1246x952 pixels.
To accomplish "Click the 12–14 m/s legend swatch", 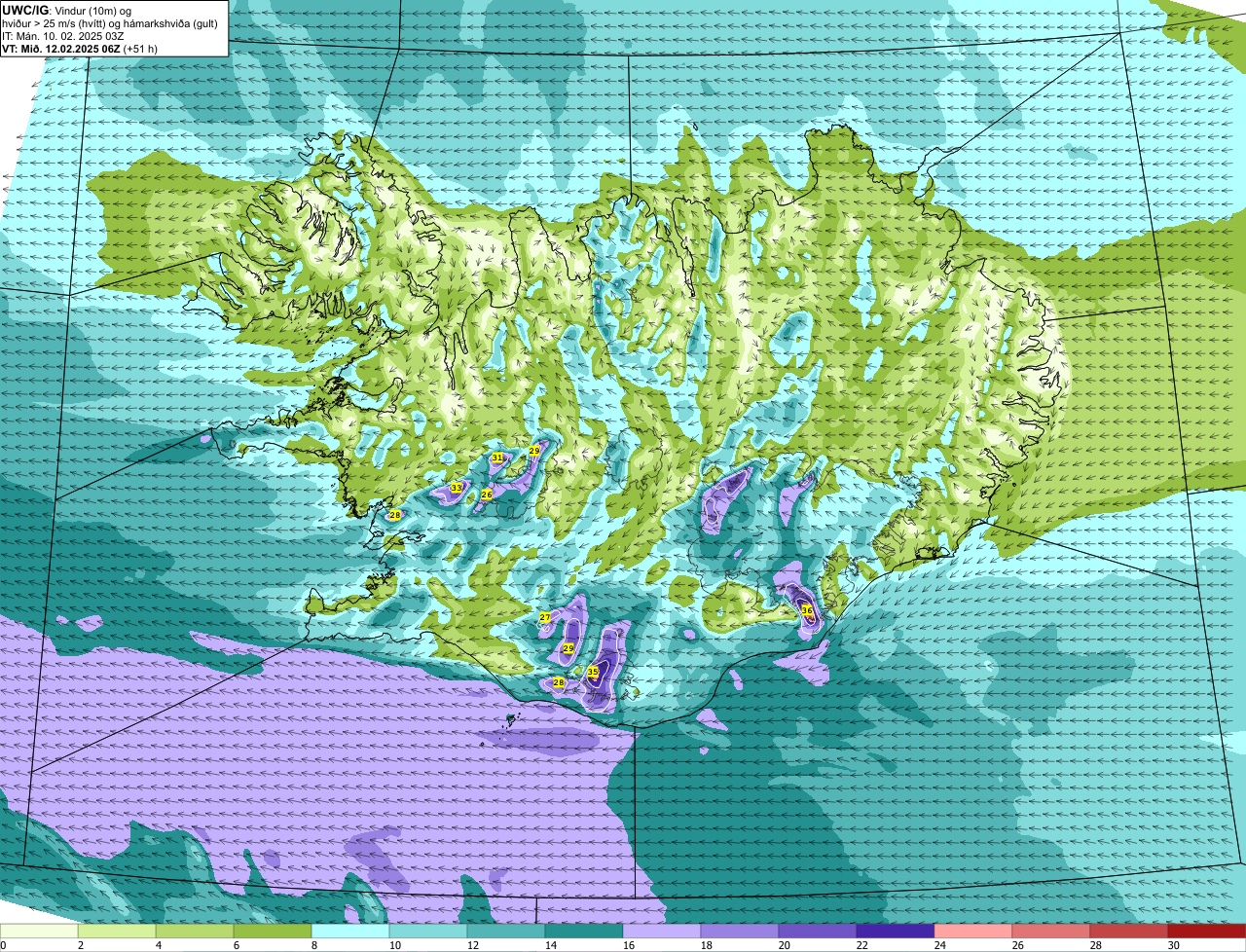I will point(506,932).
